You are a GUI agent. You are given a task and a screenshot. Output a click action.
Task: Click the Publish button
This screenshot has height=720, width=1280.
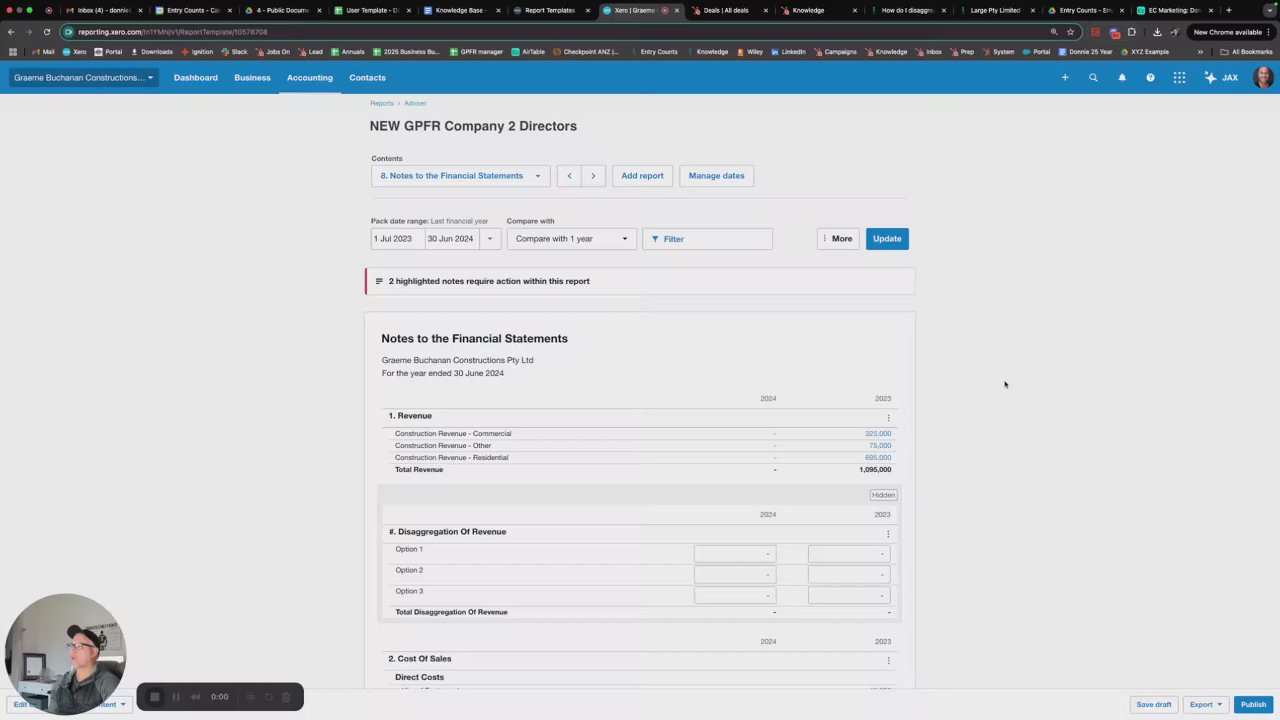click(1253, 704)
